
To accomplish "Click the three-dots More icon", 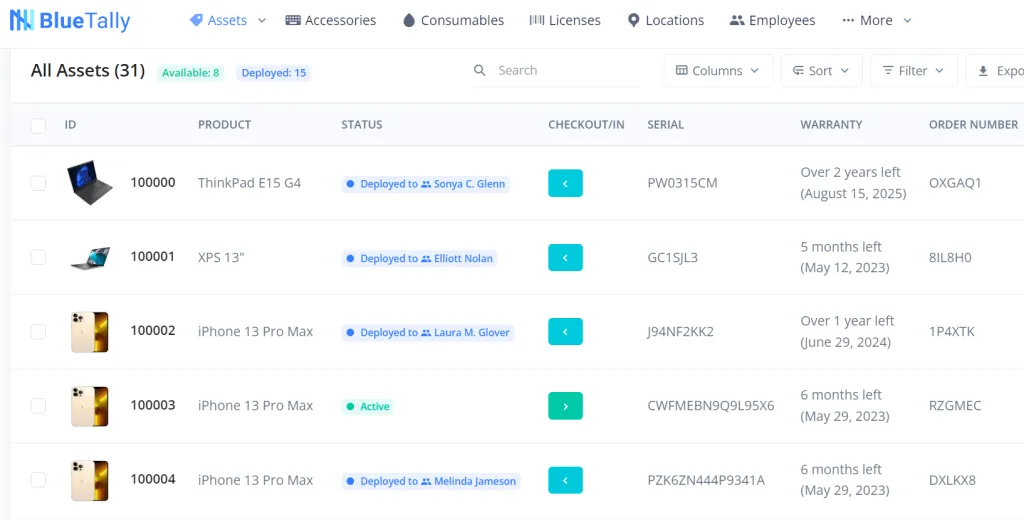I will (x=848, y=20).
